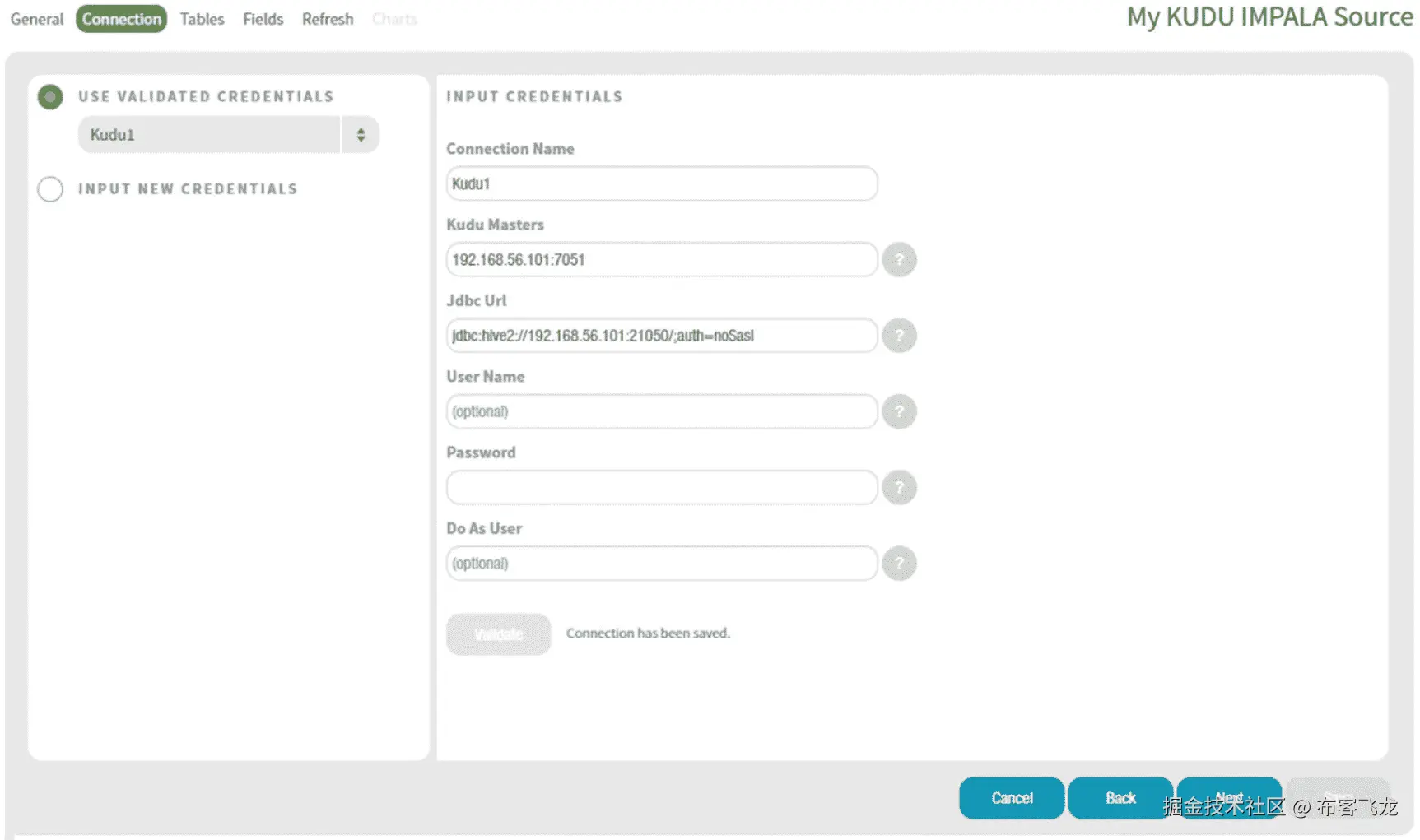Open the Tables tab
The image size is (1420, 840).
click(203, 19)
